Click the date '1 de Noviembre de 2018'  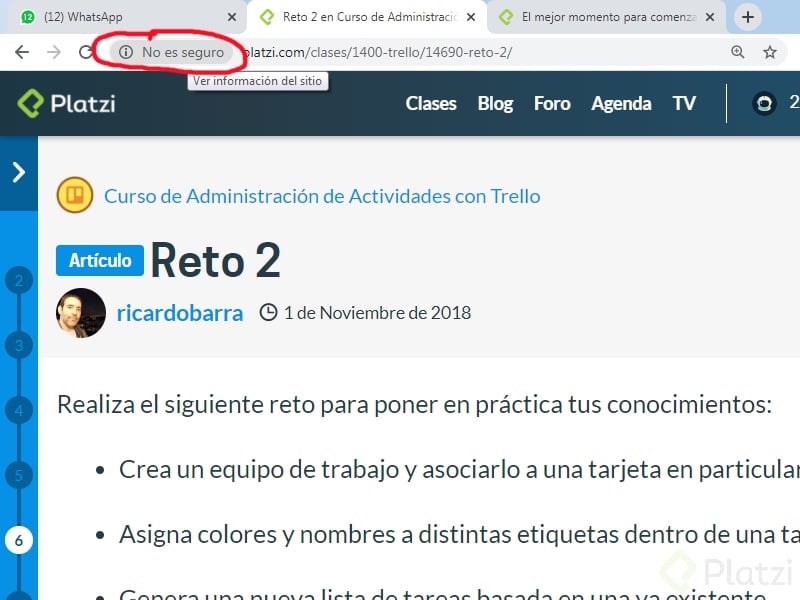(x=378, y=313)
